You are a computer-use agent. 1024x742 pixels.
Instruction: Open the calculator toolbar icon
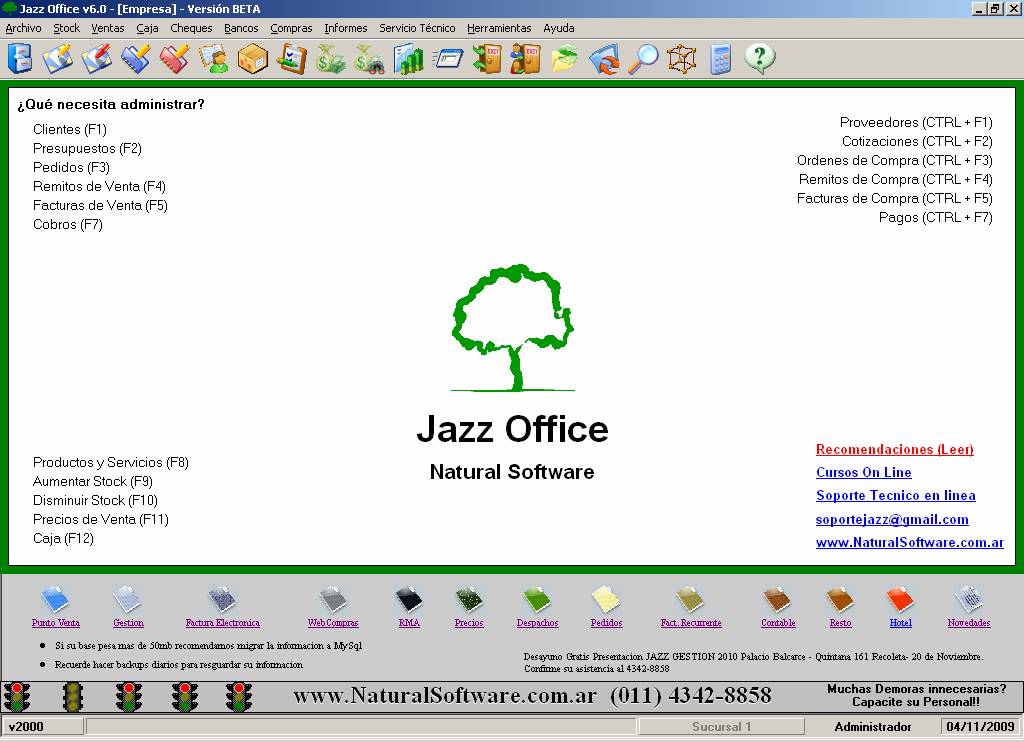[x=720, y=59]
